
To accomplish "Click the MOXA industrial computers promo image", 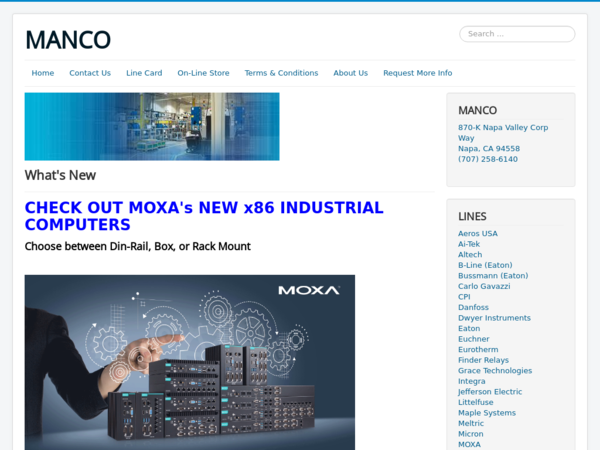I will (190, 362).
